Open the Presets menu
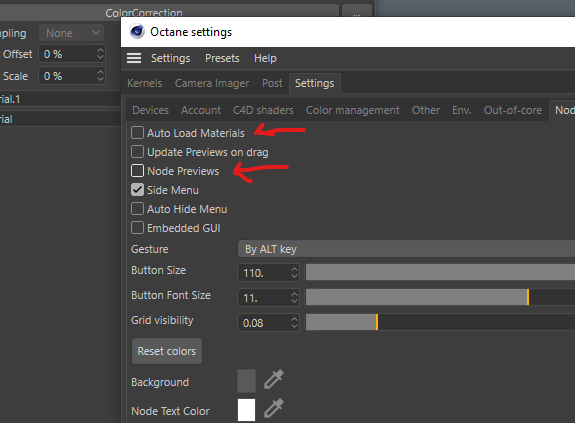 tap(222, 58)
